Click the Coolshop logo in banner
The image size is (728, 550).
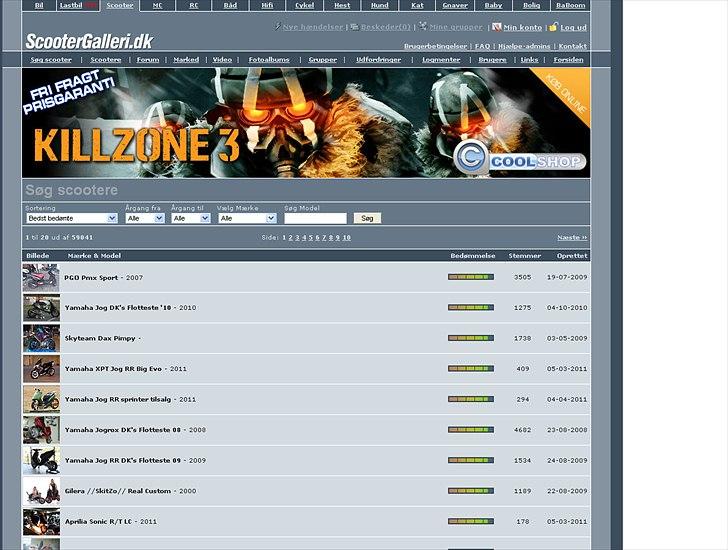(519, 157)
